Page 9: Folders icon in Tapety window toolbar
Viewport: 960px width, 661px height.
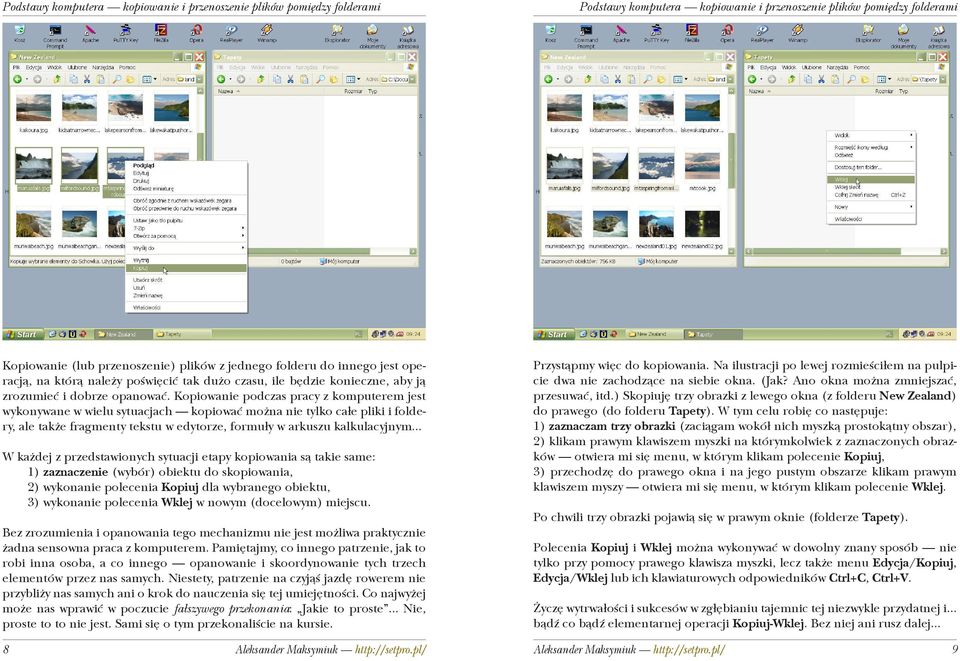(864, 79)
